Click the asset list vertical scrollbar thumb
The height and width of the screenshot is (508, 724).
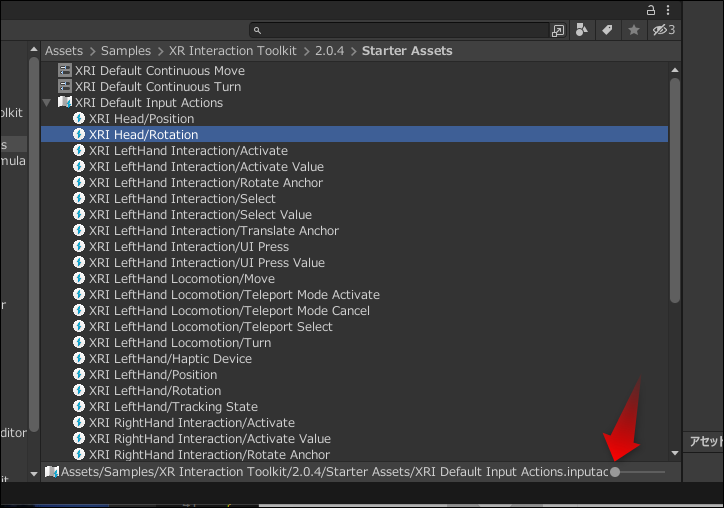(675, 191)
